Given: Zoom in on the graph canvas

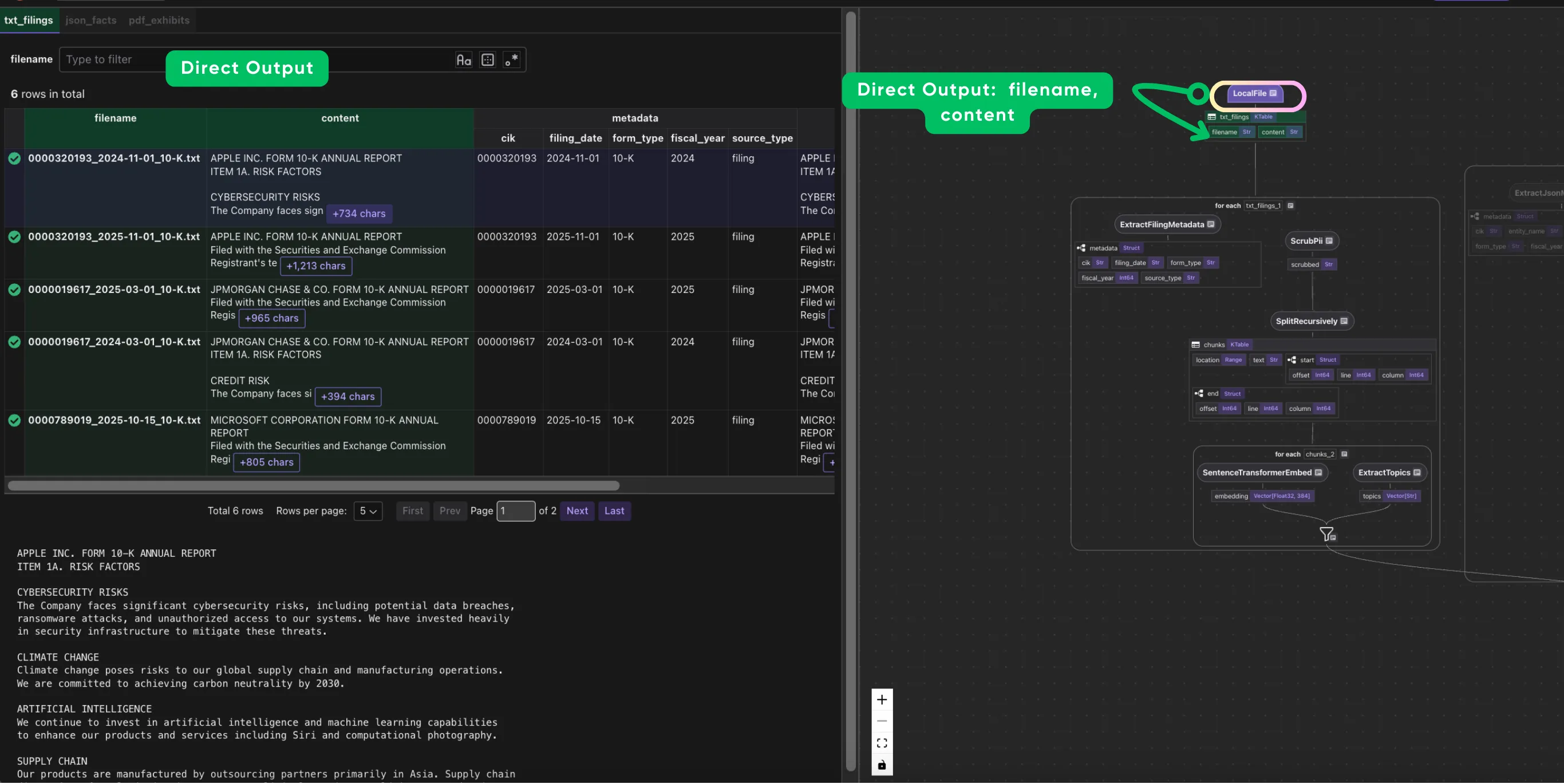Looking at the screenshot, I should pyautogui.click(x=882, y=700).
